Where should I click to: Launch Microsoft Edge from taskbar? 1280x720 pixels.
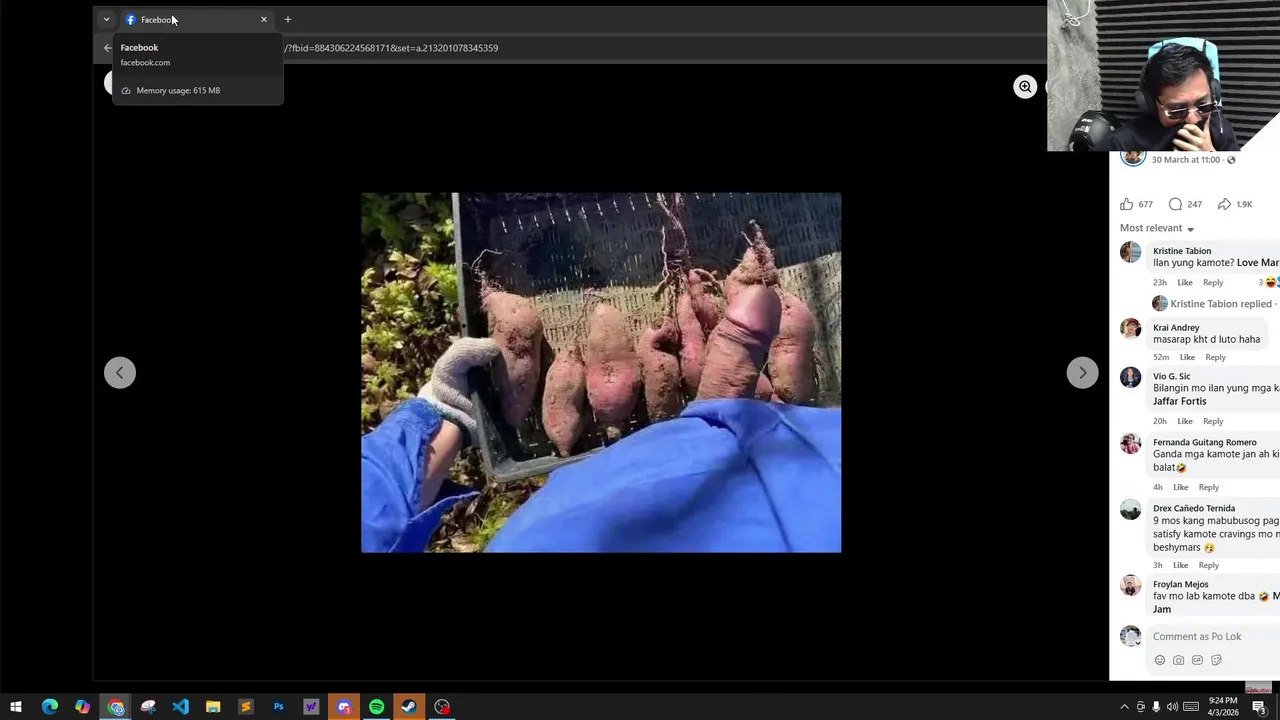tap(50, 707)
